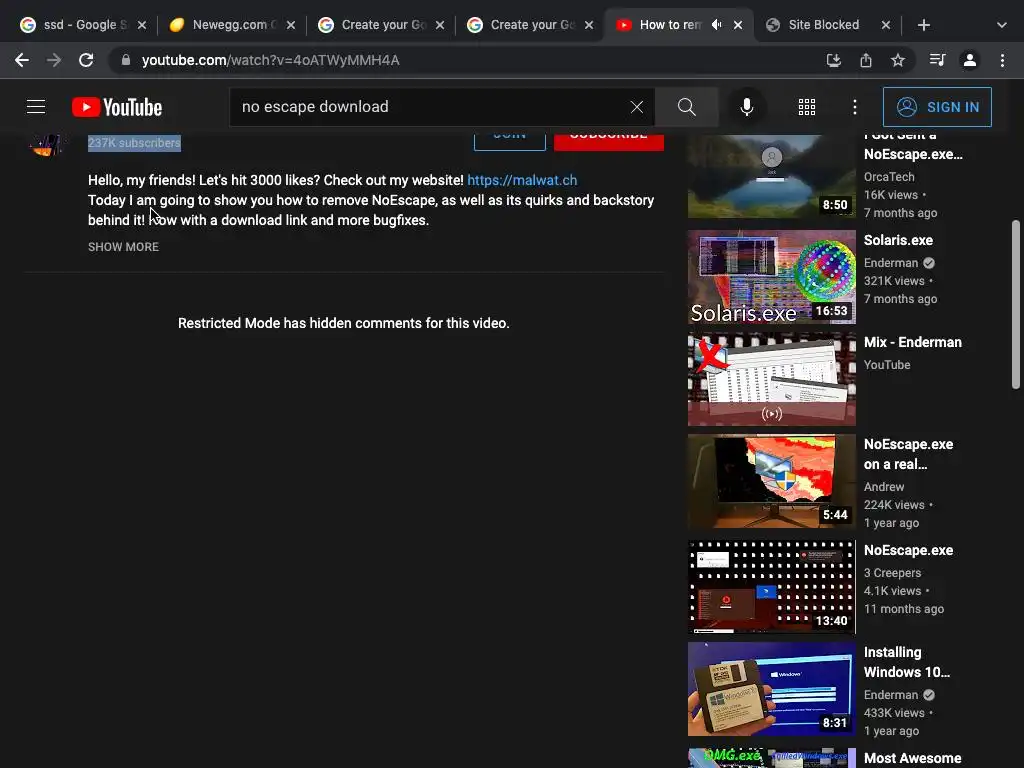Close the Site Blocked tab
Image resolution: width=1024 pixels, height=768 pixels.
point(886,25)
